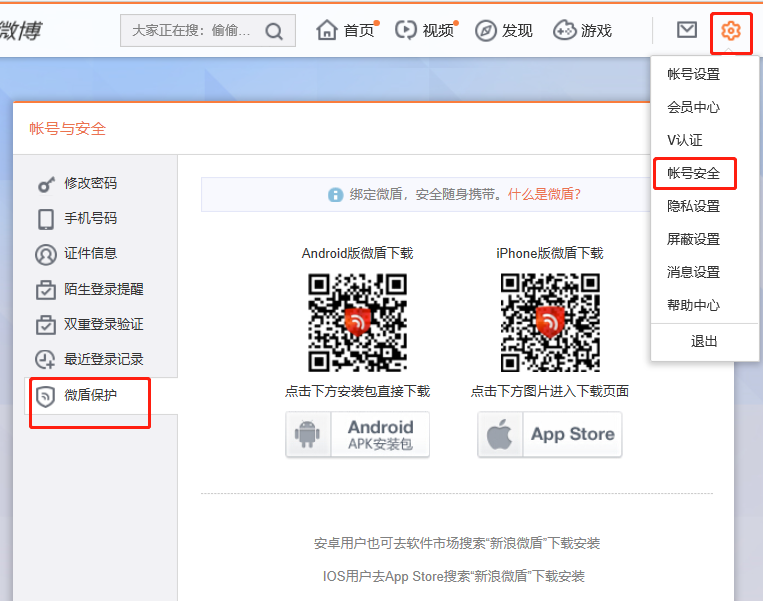Open 手机号码 in sidebar
This screenshot has width=763, height=601.
[x=91, y=219]
